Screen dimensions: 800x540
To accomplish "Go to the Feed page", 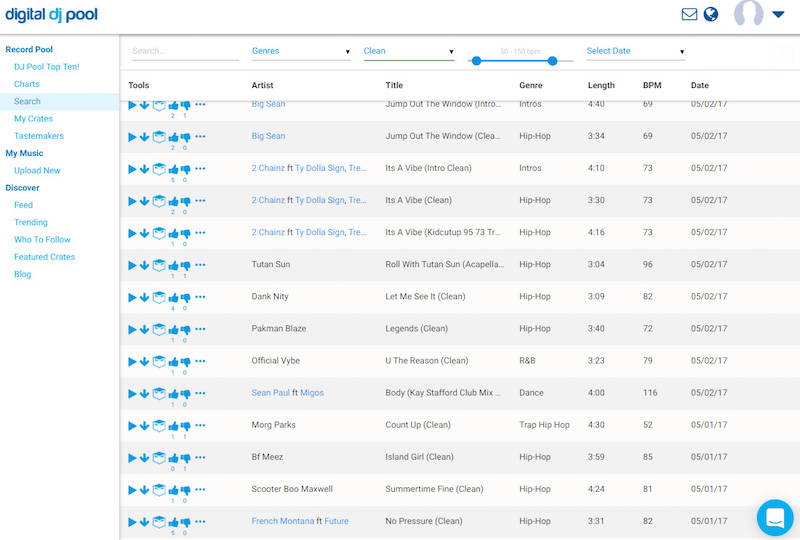I will click(x=23, y=205).
